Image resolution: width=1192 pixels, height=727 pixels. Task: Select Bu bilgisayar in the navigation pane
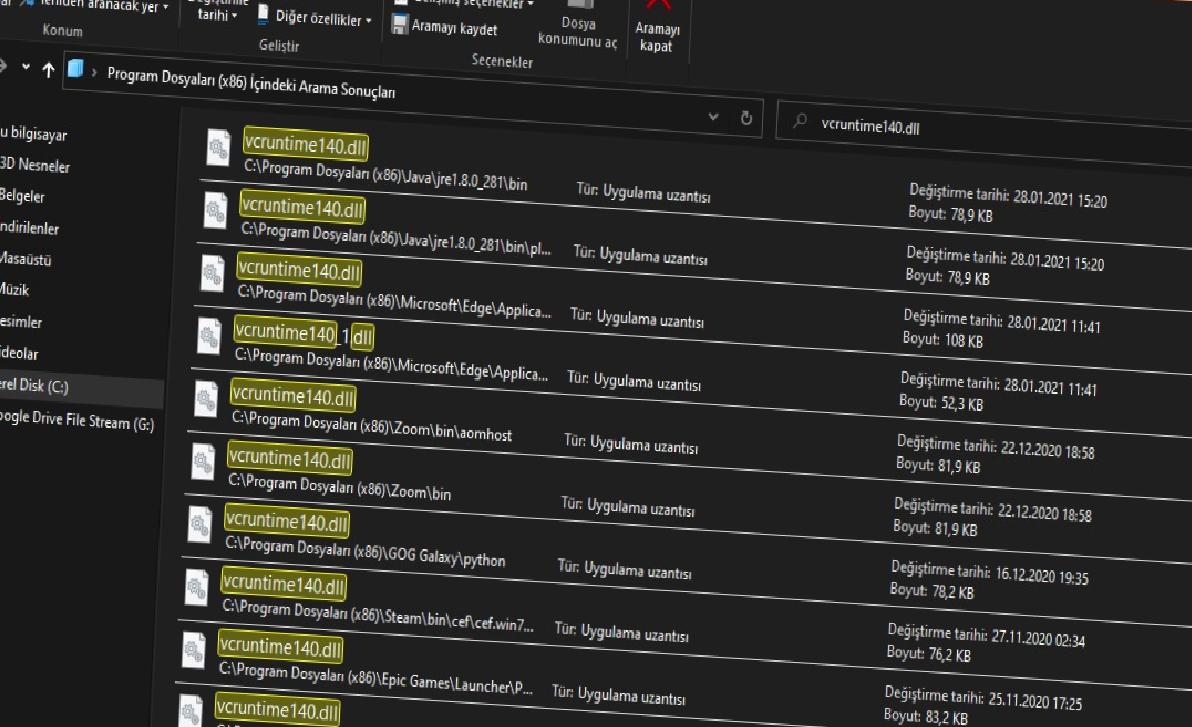tap(33, 134)
